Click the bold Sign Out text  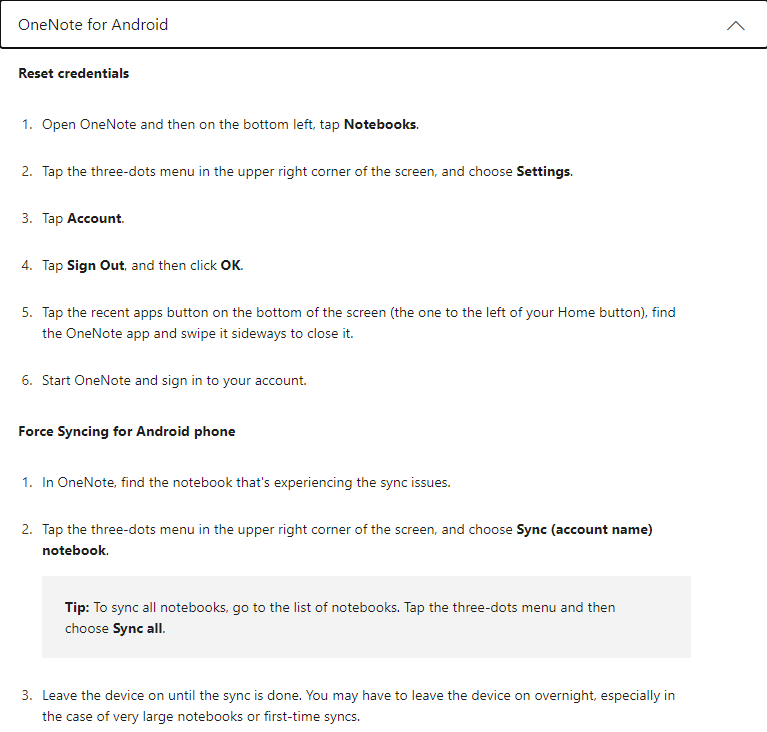pos(95,265)
